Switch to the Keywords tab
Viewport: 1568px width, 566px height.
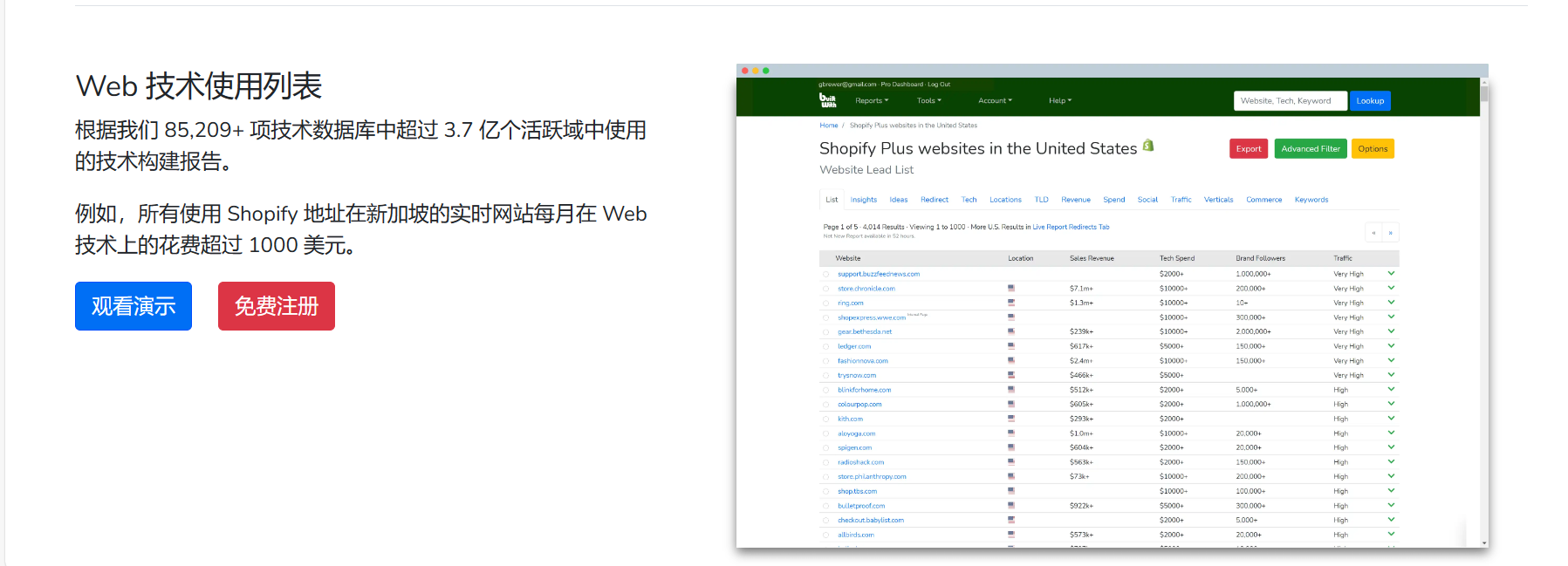(1311, 200)
